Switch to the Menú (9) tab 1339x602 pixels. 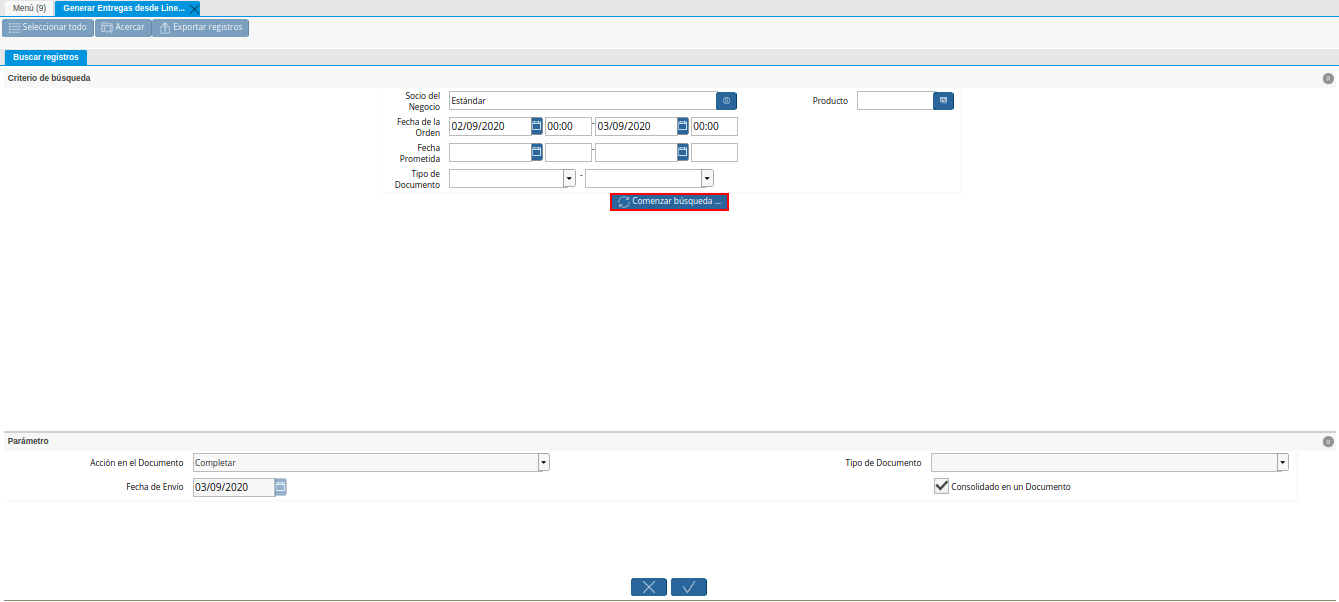coord(29,8)
